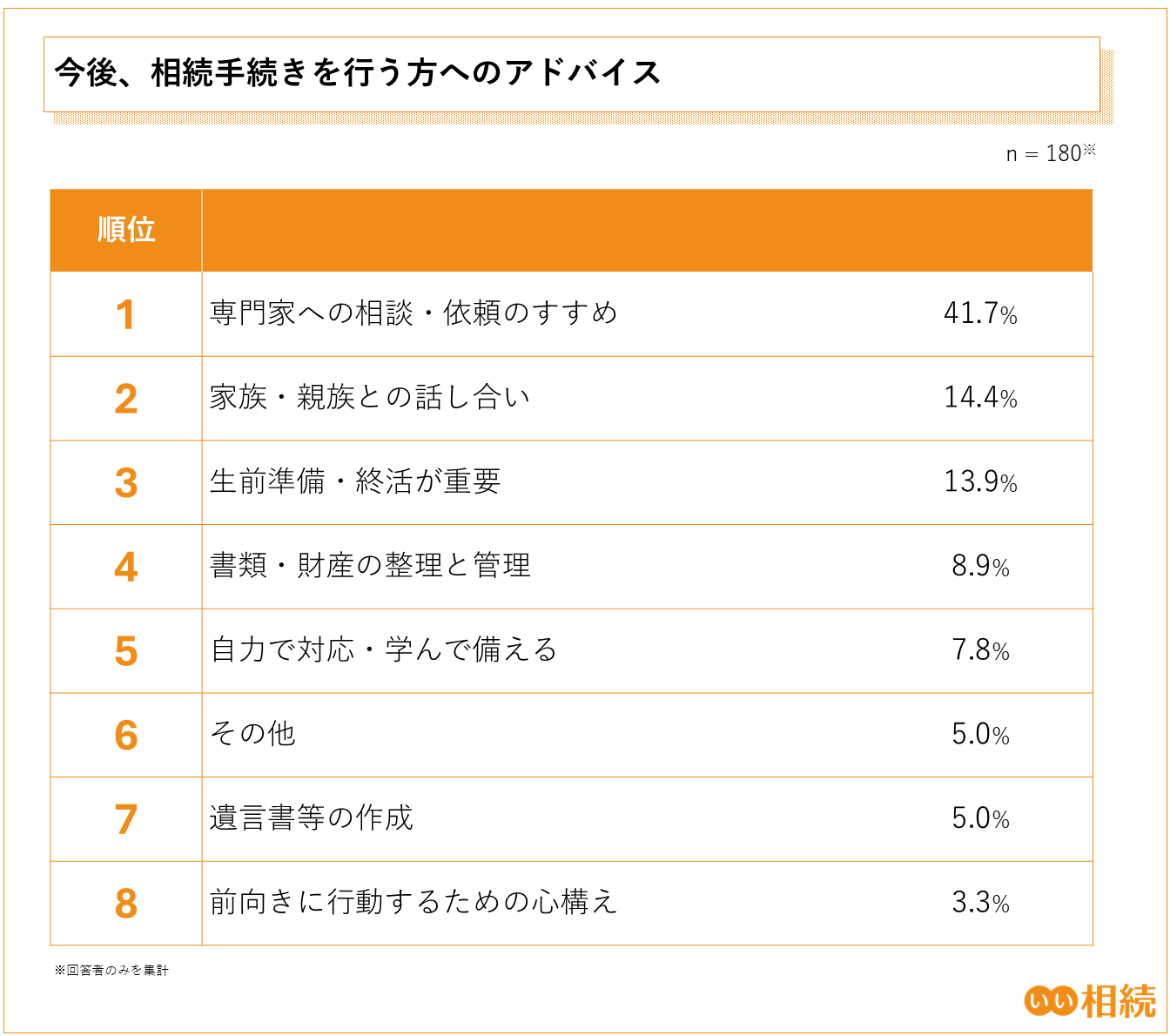
Task: Click the その他 row label
Action: point(252,734)
